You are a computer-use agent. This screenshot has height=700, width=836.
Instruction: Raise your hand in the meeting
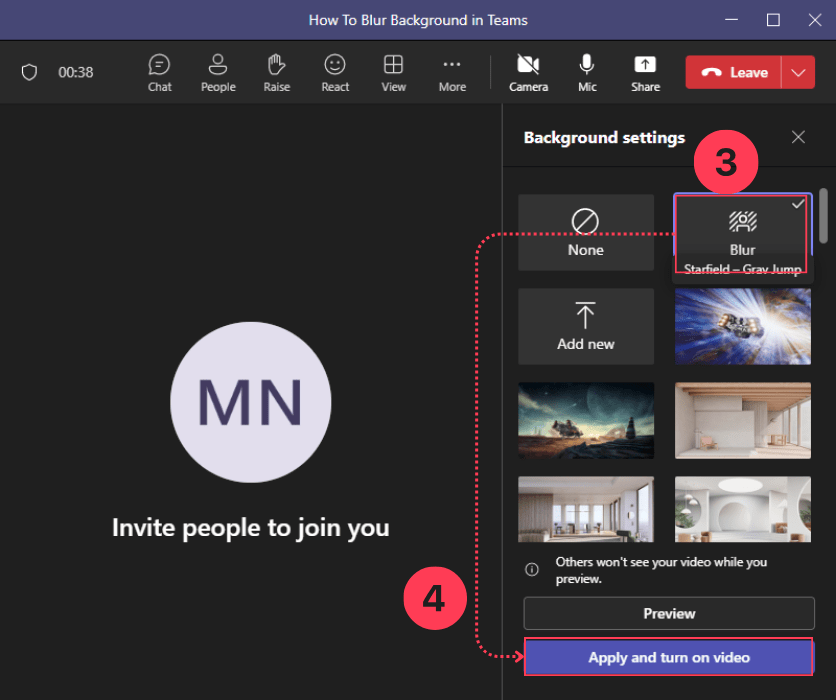[x=276, y=71]
